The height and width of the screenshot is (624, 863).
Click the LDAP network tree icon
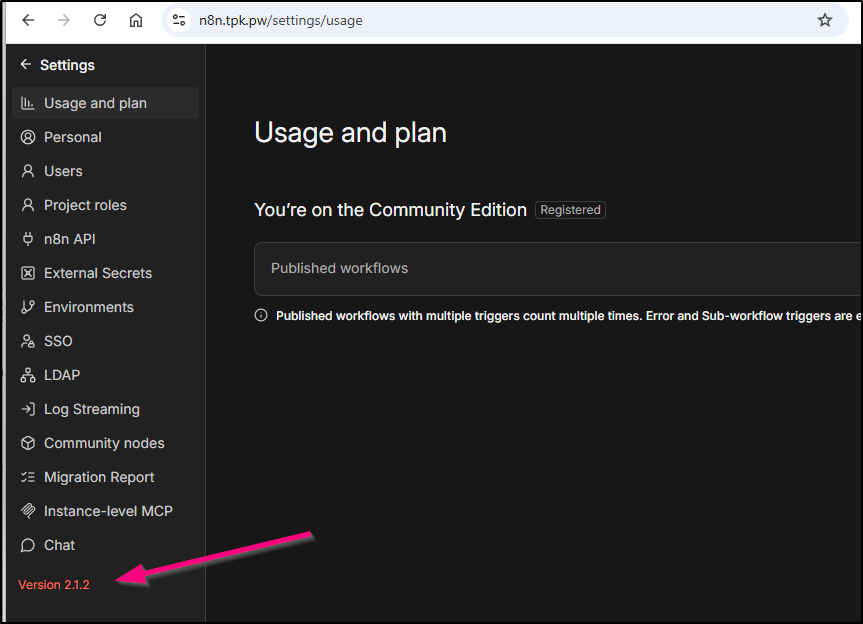point(28,375)
